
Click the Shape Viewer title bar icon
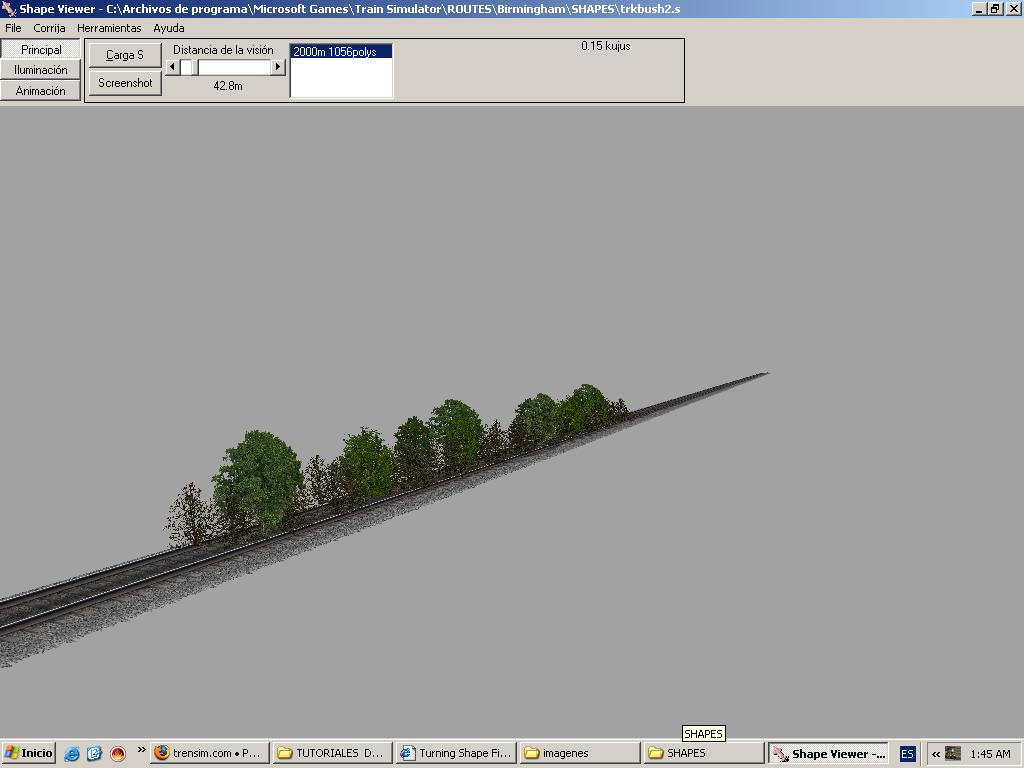point(9,9)
